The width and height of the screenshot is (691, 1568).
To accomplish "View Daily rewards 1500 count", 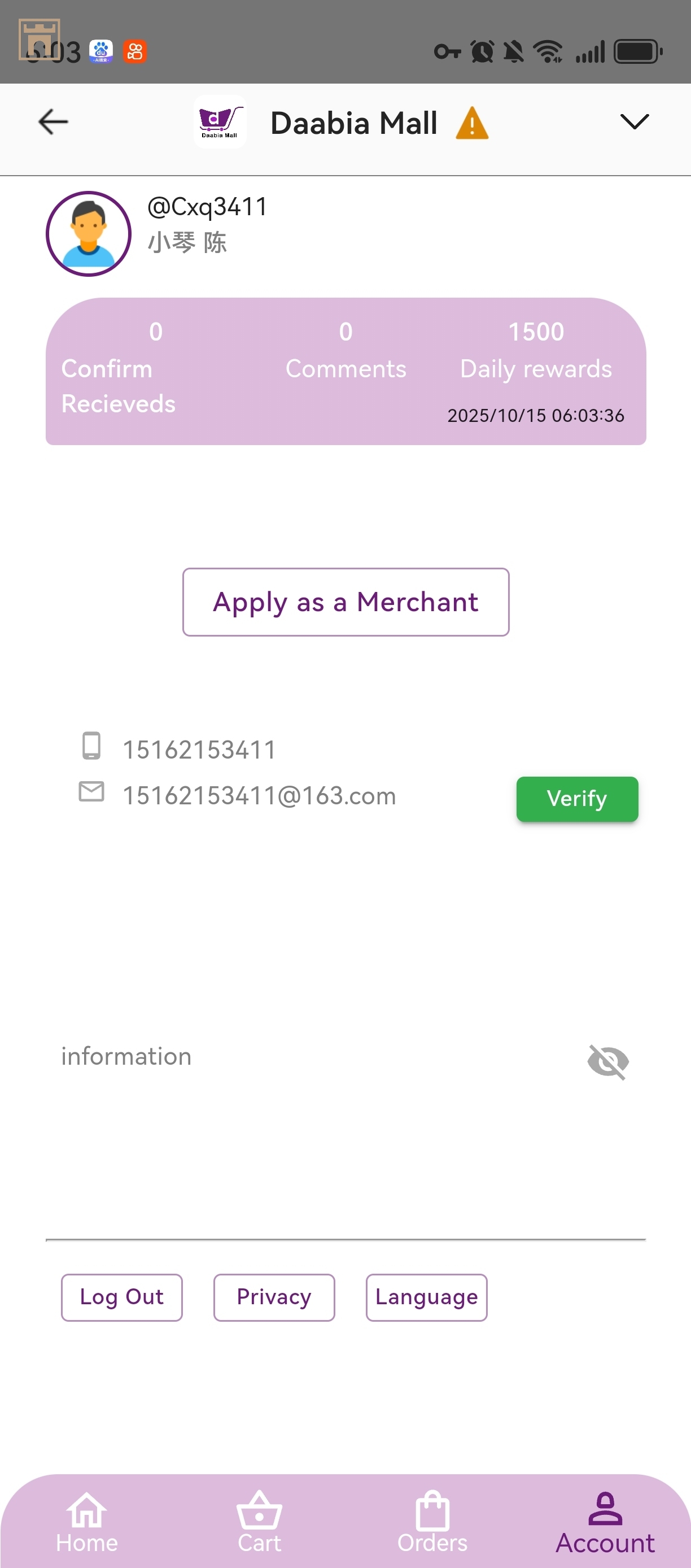I will (535, 351).
